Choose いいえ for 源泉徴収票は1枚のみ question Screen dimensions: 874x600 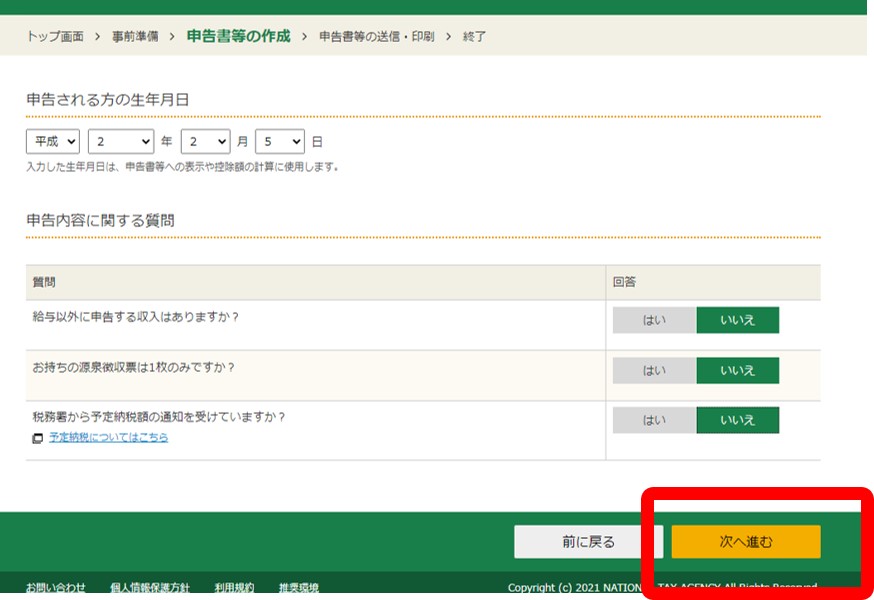(737, 370)
